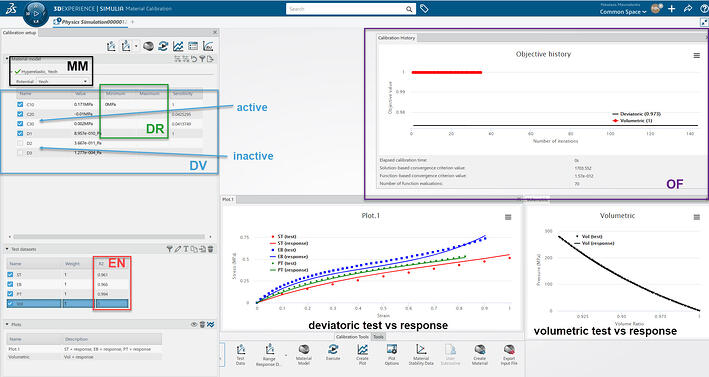Switch to the Tools tab
The image size is (709, 377).
[378, 337]
